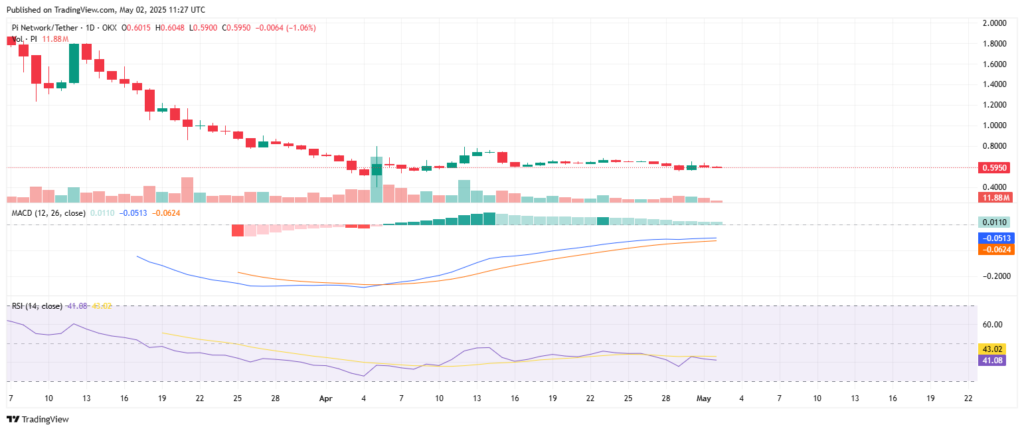
Task: Click the May label on date axis
Action: (x=704, y=397)
